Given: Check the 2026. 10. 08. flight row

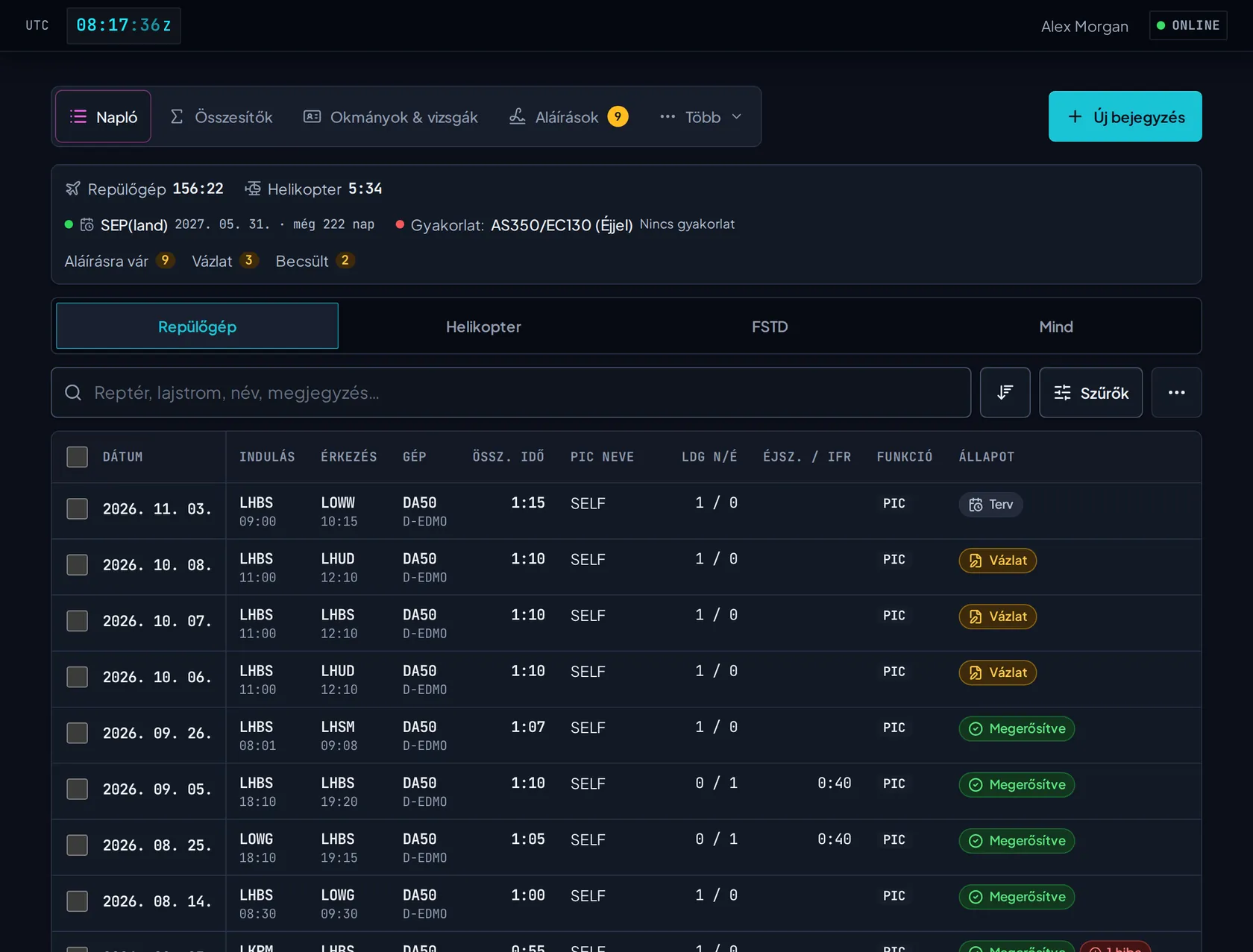Looking at the screenshot, I should pos(77,564).
